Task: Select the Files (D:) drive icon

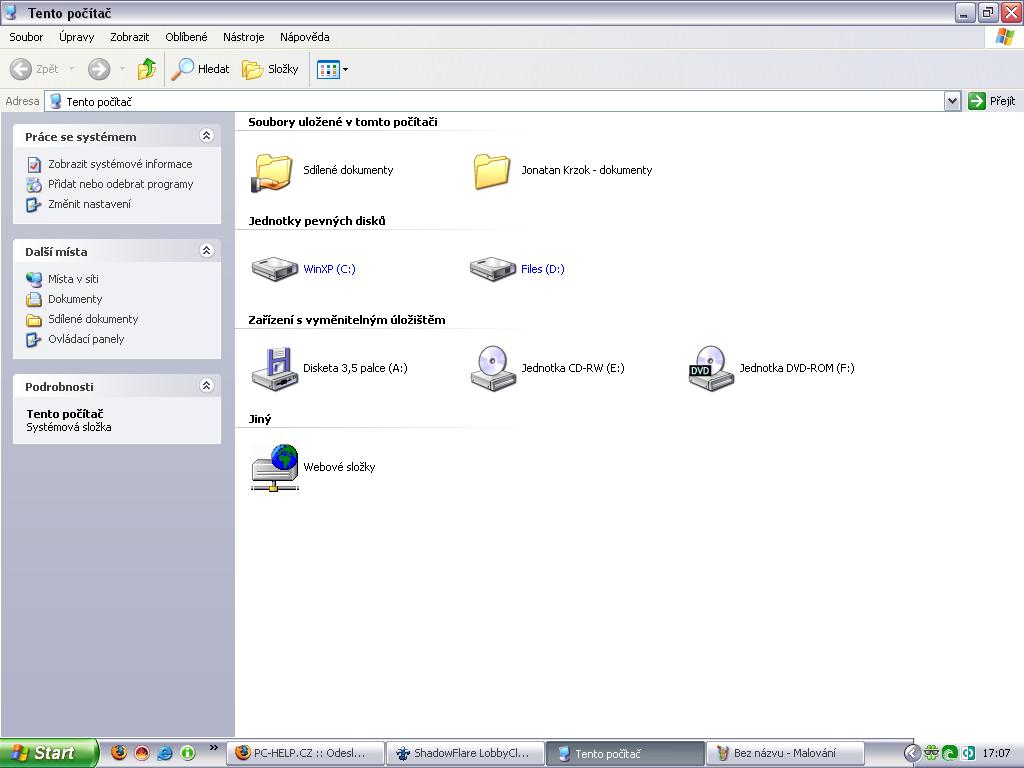Action: pyautogui.click(x=493, y=268)
